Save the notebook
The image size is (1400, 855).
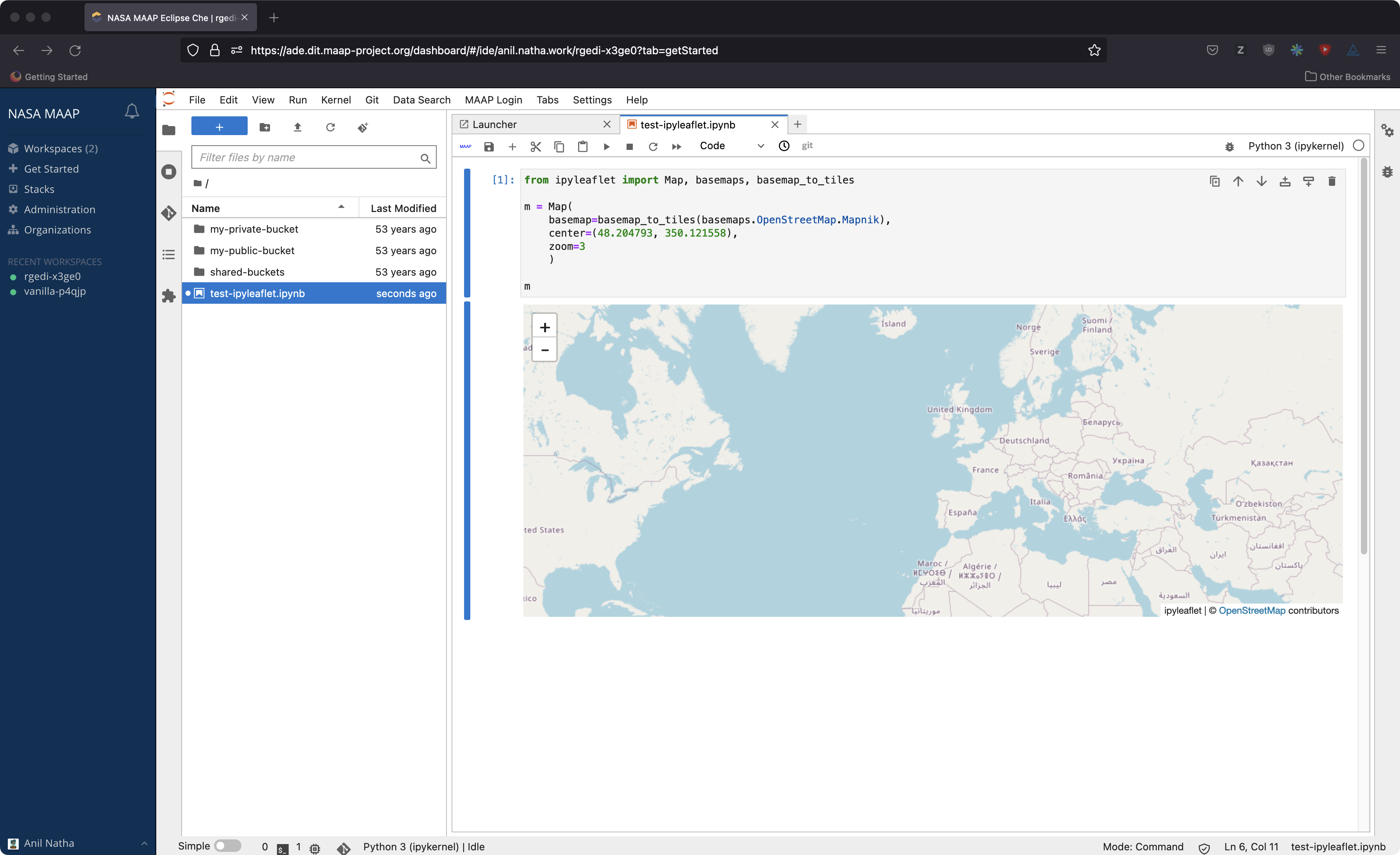click(x=489, y=146)
